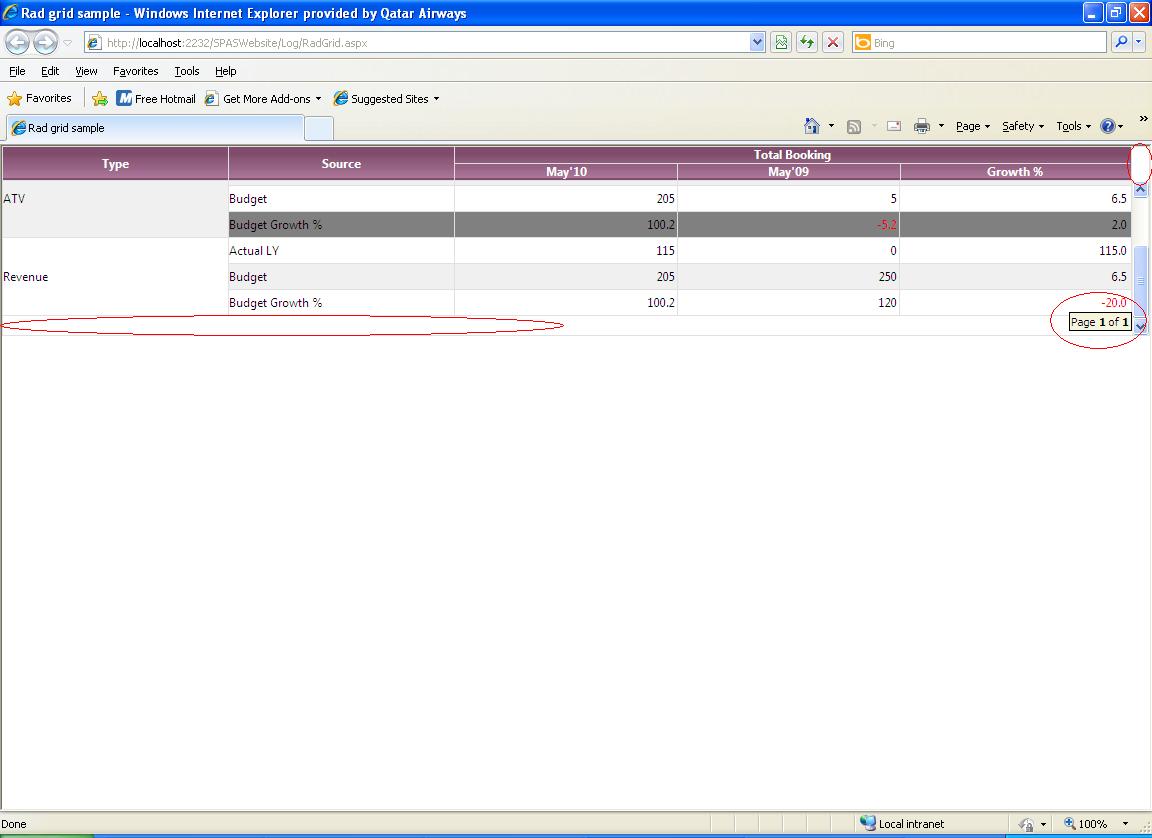Expand the command bar overflow chevron
Viewport: 1152px width, 838px height.
tap(1143, 118)
